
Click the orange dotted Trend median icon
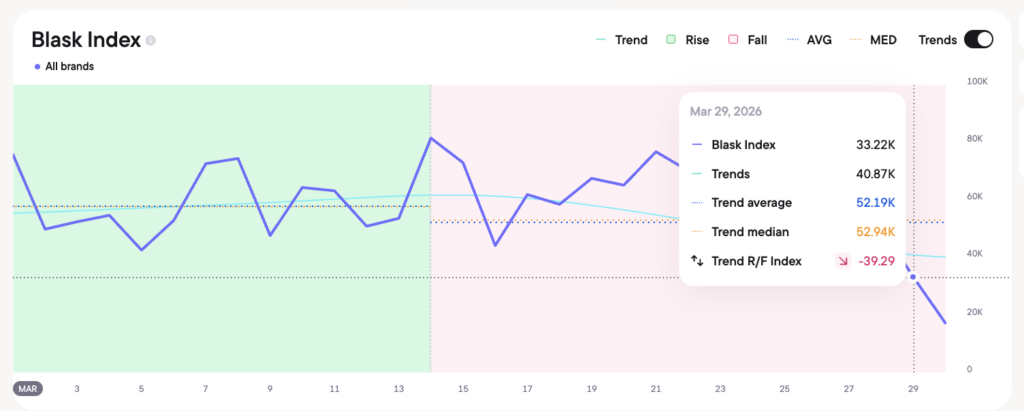(697, 232)
